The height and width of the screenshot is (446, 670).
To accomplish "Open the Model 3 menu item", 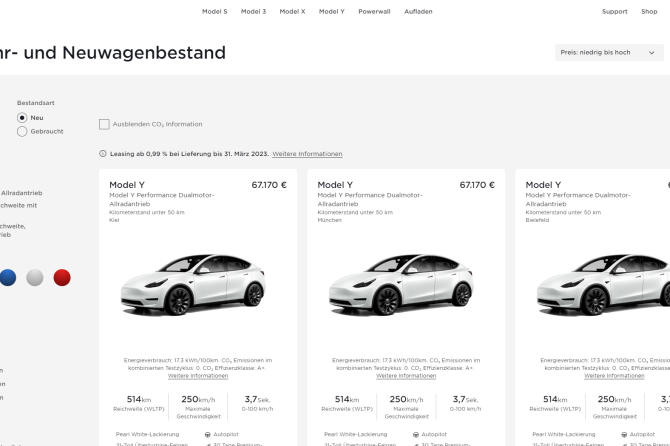I will 253,12.
